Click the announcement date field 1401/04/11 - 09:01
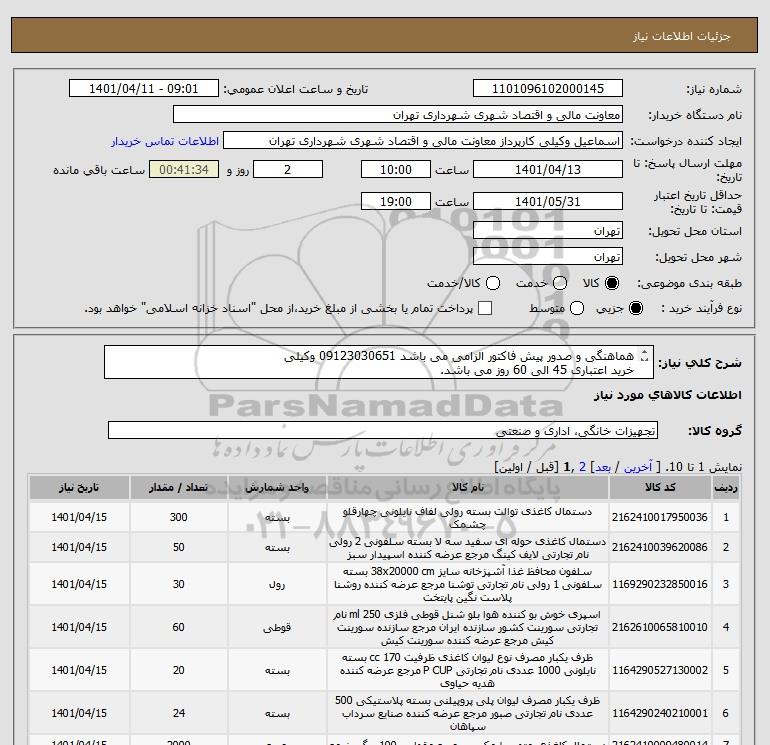 tap(143, 88)
